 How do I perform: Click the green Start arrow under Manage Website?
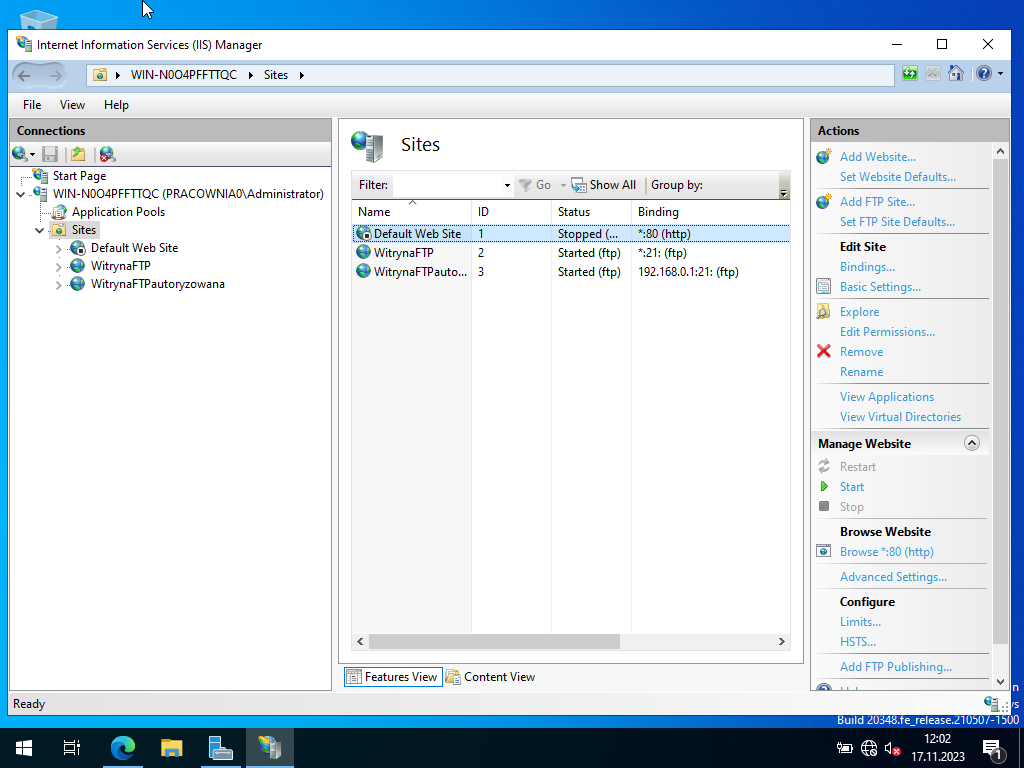pos(824,487)
